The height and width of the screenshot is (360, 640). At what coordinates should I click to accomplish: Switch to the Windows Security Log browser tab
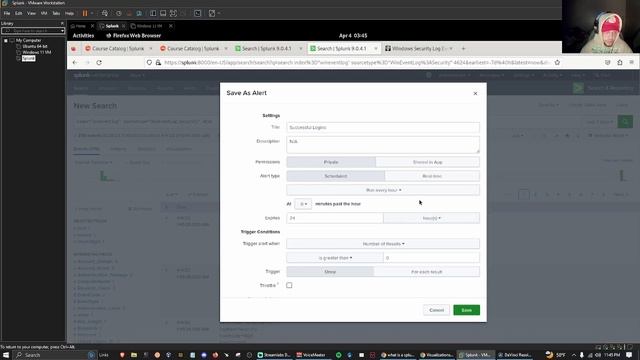(x=419, y=49)
